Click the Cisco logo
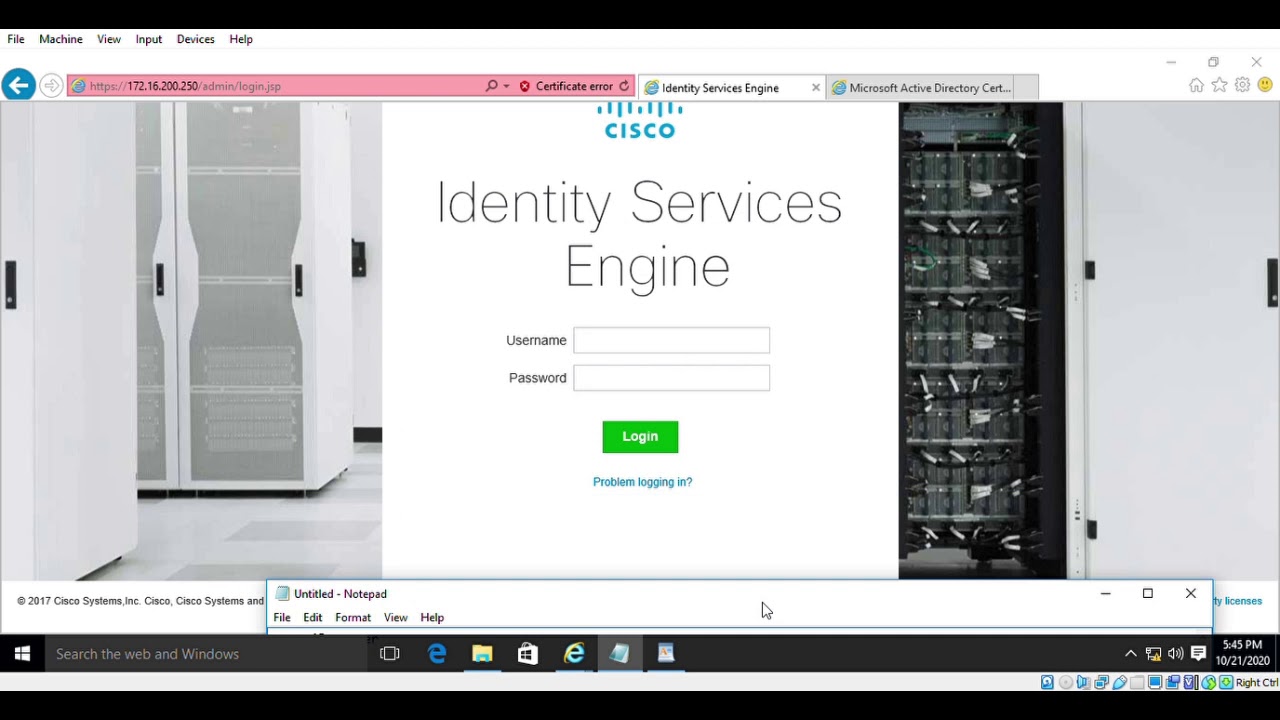 (x=640, y=120)
